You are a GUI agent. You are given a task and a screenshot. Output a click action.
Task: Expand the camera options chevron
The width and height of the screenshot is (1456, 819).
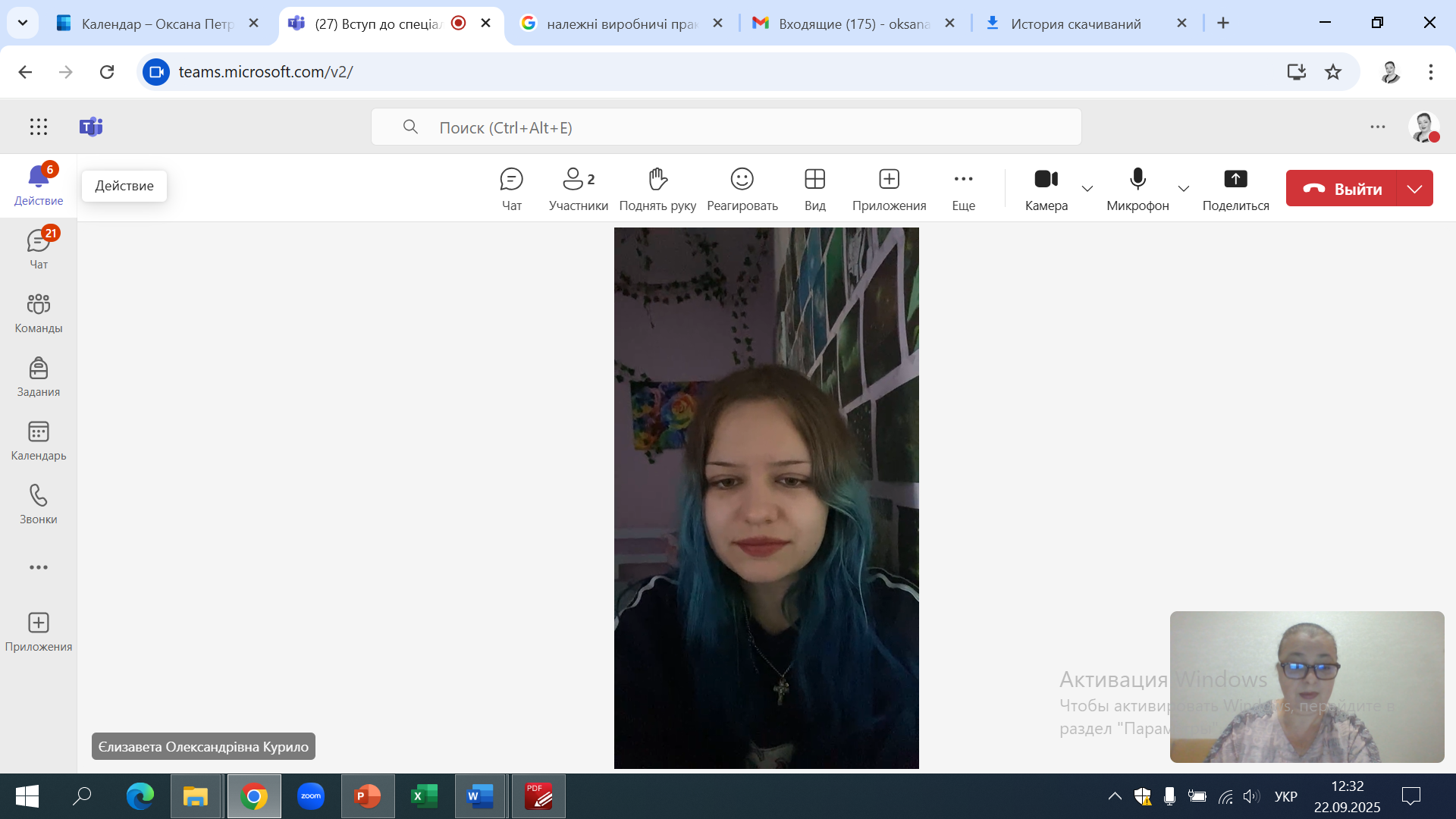(x=1087, y=188)
